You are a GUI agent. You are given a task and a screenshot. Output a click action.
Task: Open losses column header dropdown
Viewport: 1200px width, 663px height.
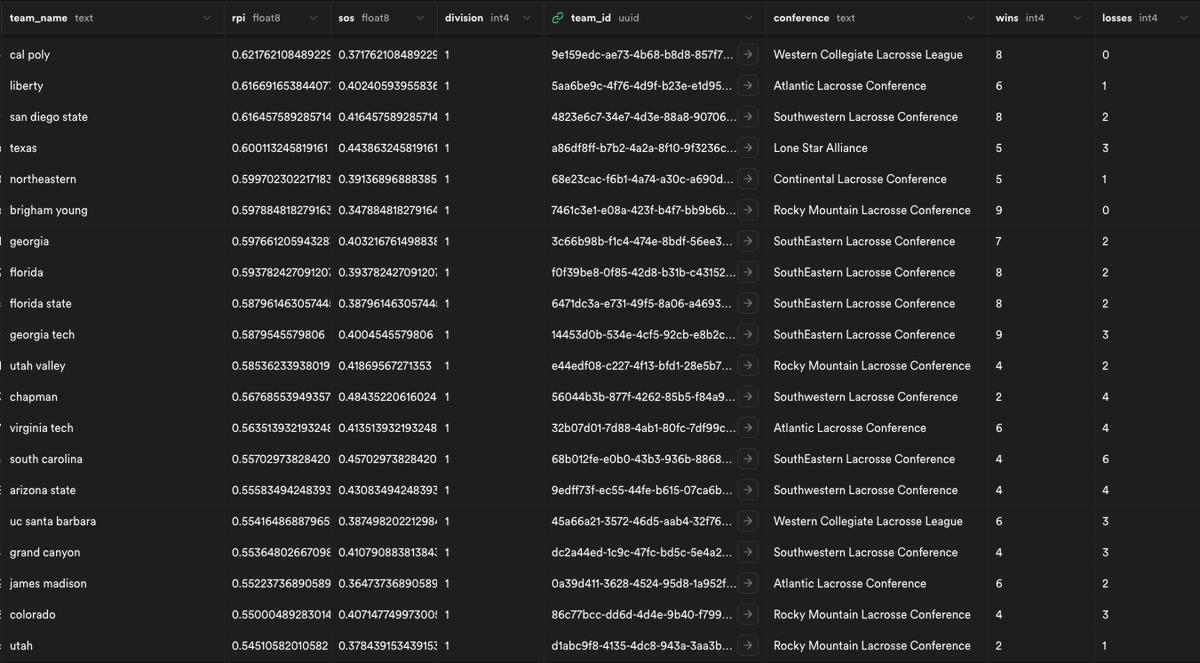[1183, 18]
